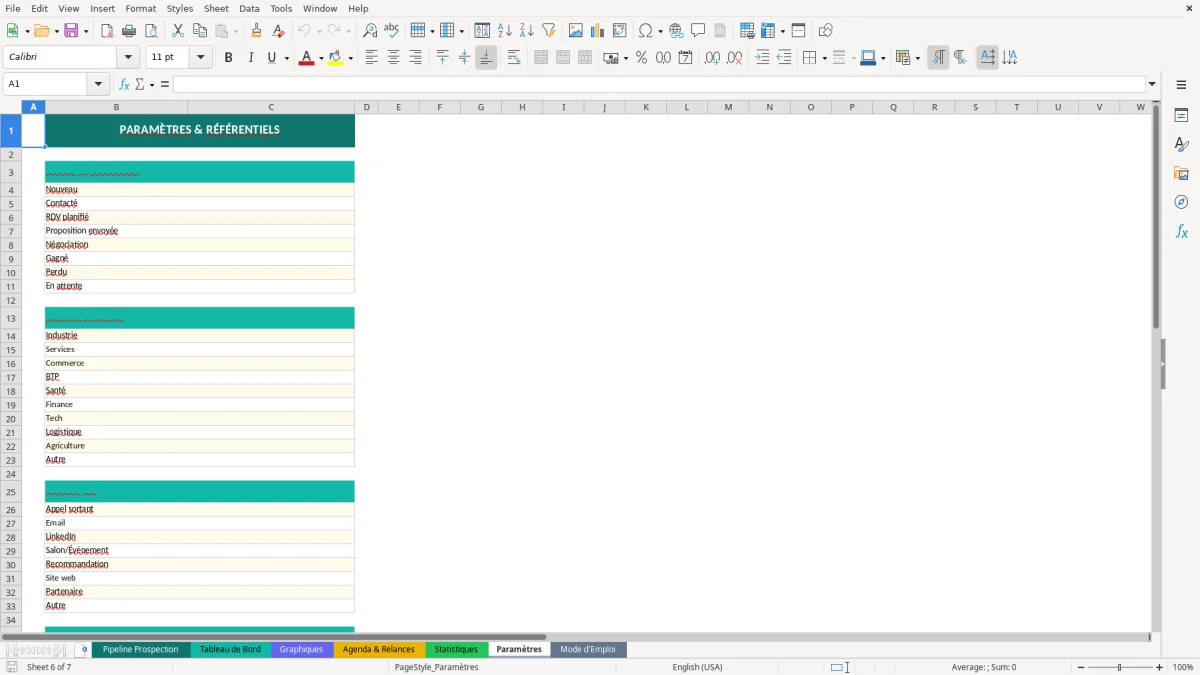The height and width of the screenshot is (675, 1200).
Task: Click the Cut scissors icon
Action: 178,31
